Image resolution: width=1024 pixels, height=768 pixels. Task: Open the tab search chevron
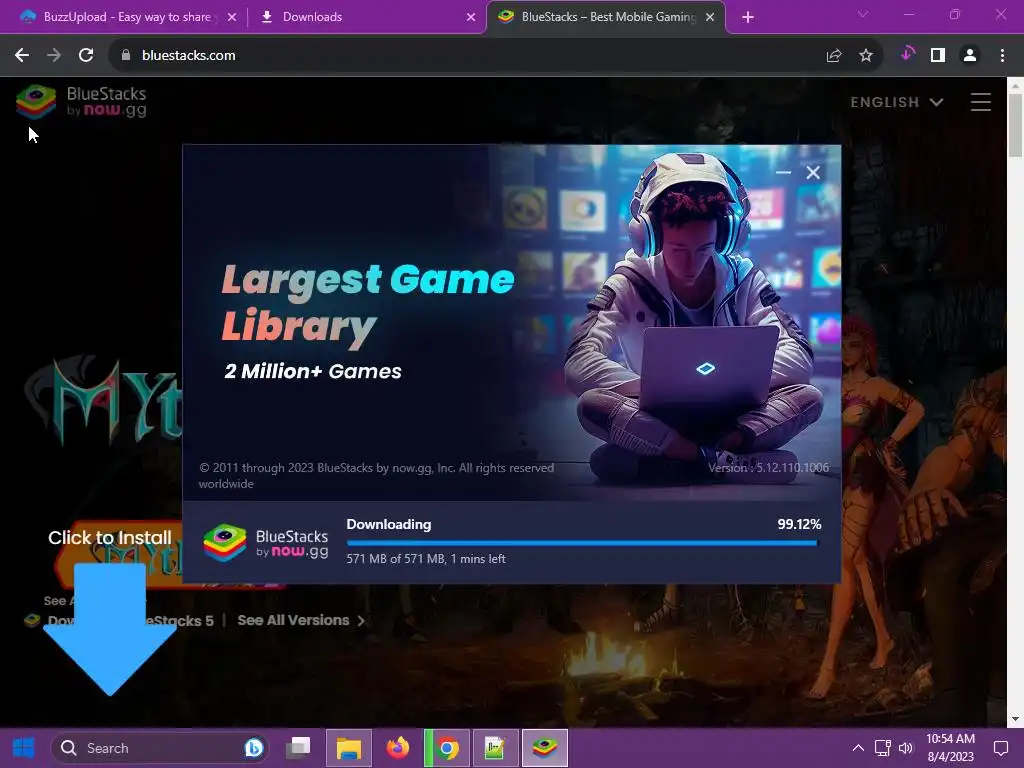tap(863, 14)
